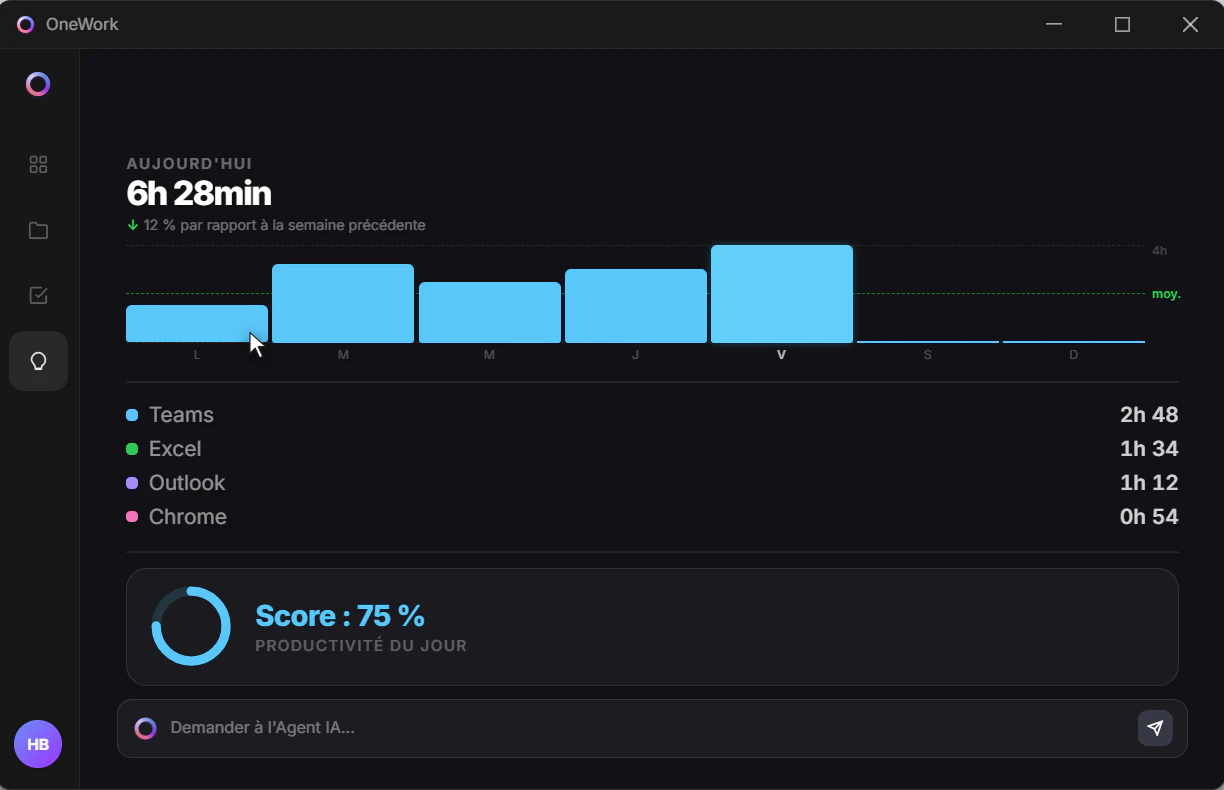Select the Monday (L) bar in chart
This screenshot has width=1224, height=790.
197,324
